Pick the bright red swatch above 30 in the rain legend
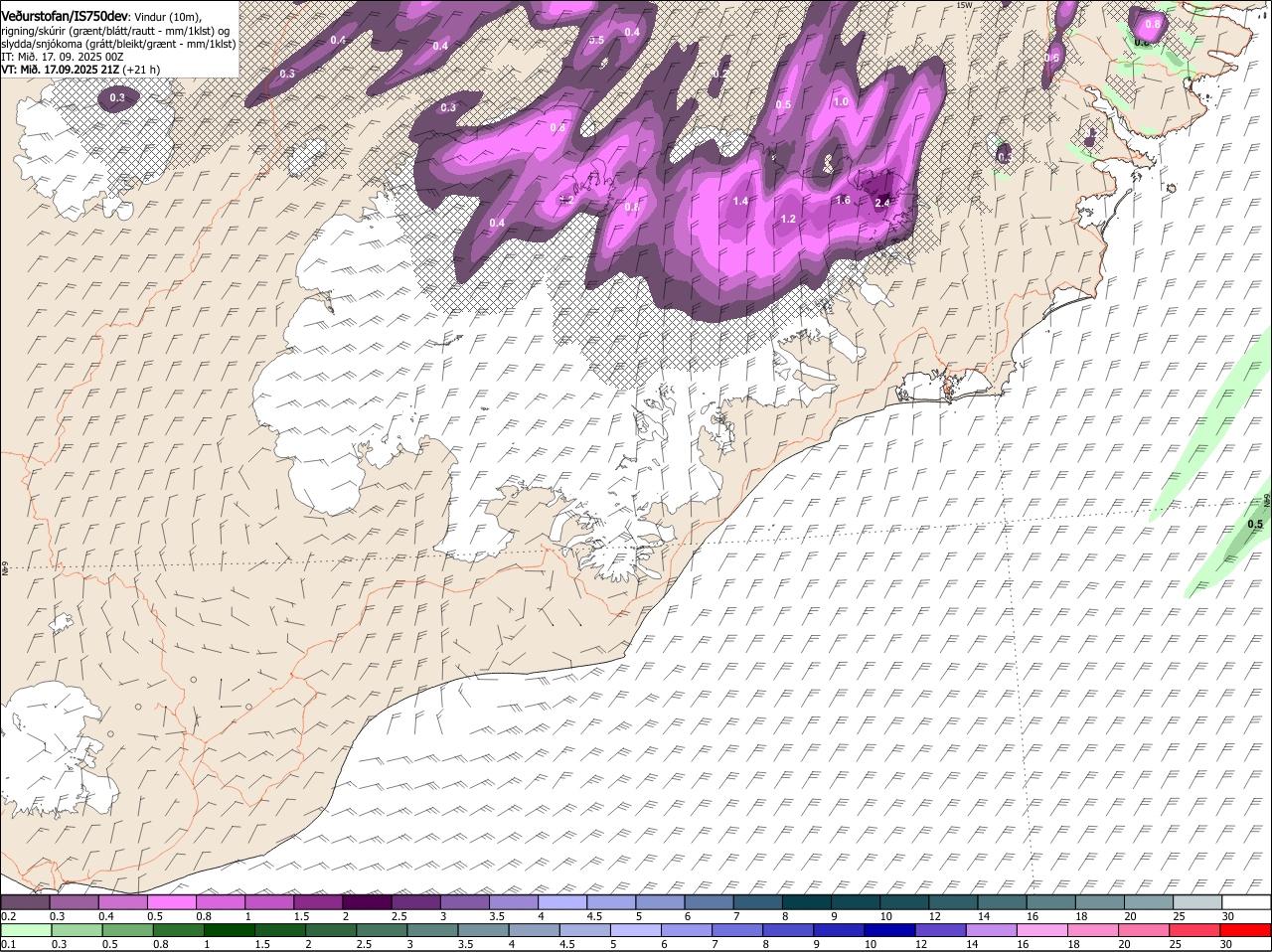The width and height of the screenshot is (1272, 952). pyautogui.click(x=1247, y=931)
